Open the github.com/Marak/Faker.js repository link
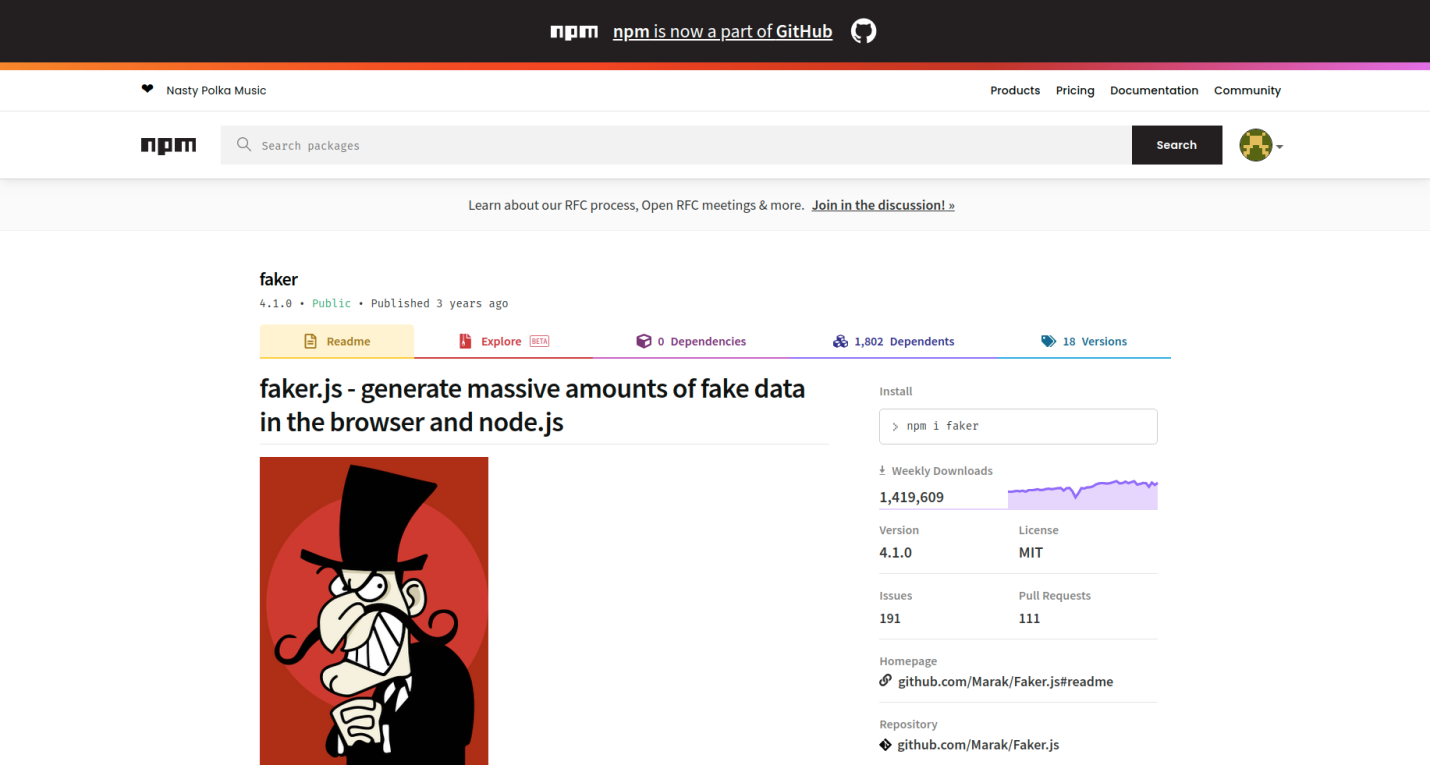Viewport: 1430px width, 765px height. (x=978, y=744)
